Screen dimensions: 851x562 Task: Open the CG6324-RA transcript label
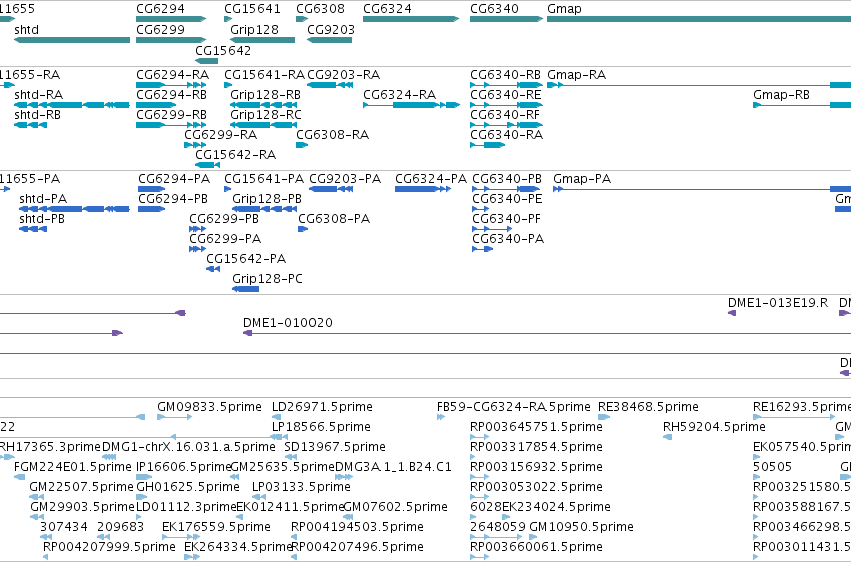pos(399,94)
